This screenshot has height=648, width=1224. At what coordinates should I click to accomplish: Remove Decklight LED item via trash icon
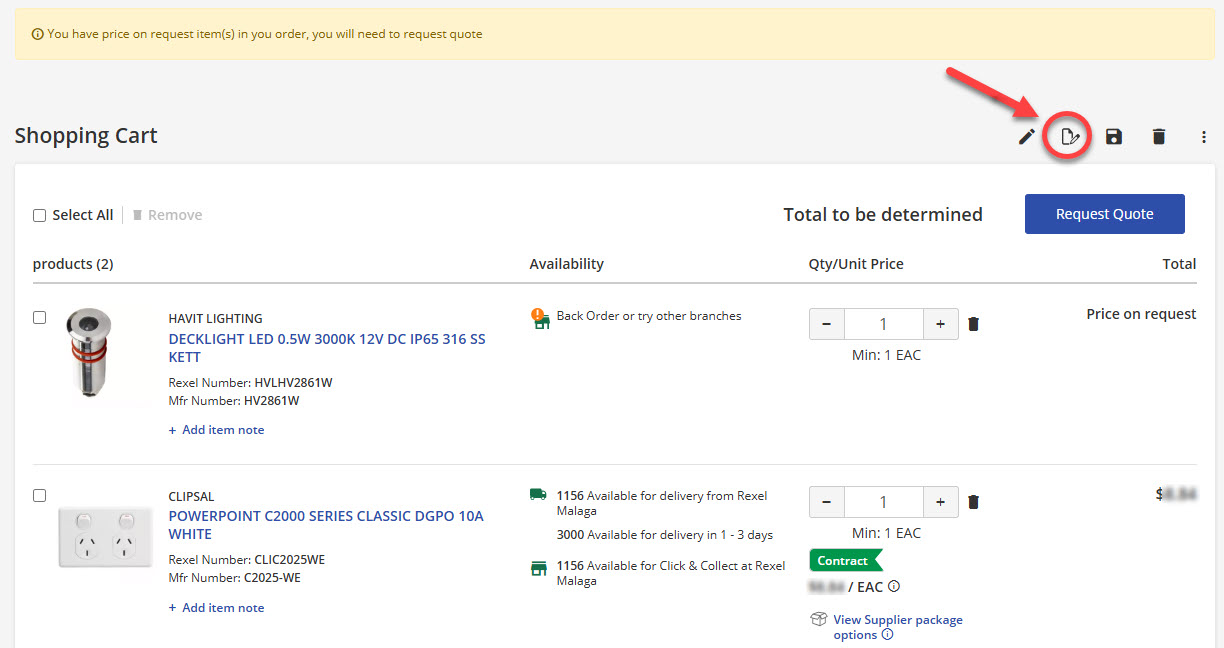point(974,324)
